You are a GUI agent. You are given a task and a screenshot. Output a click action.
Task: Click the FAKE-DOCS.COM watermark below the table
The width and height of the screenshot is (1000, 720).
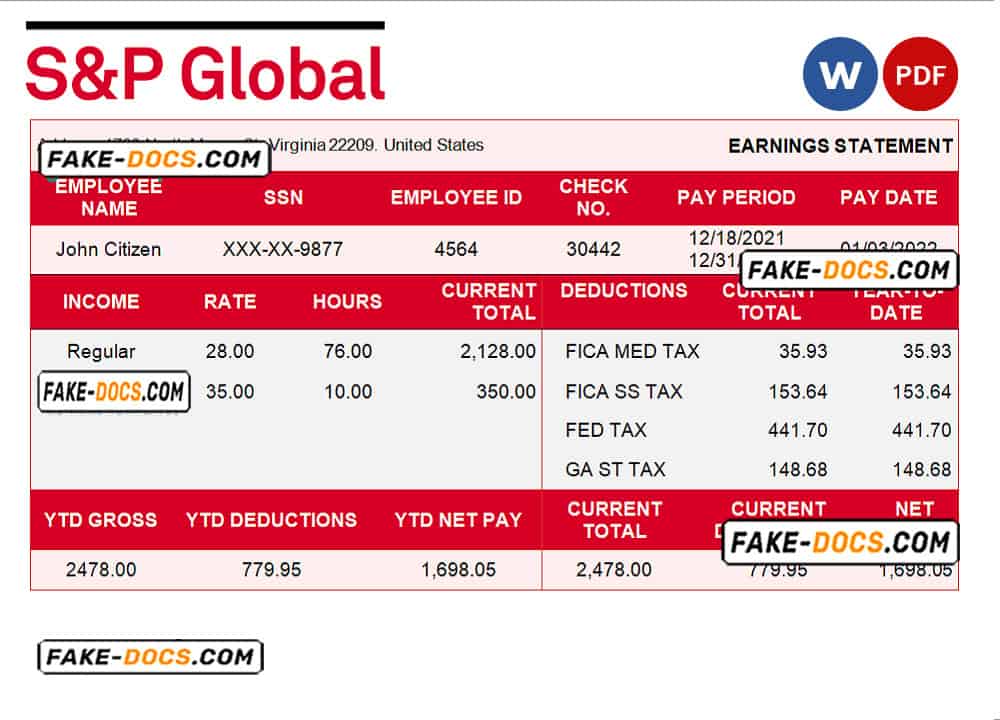click(x=151, y=657)
